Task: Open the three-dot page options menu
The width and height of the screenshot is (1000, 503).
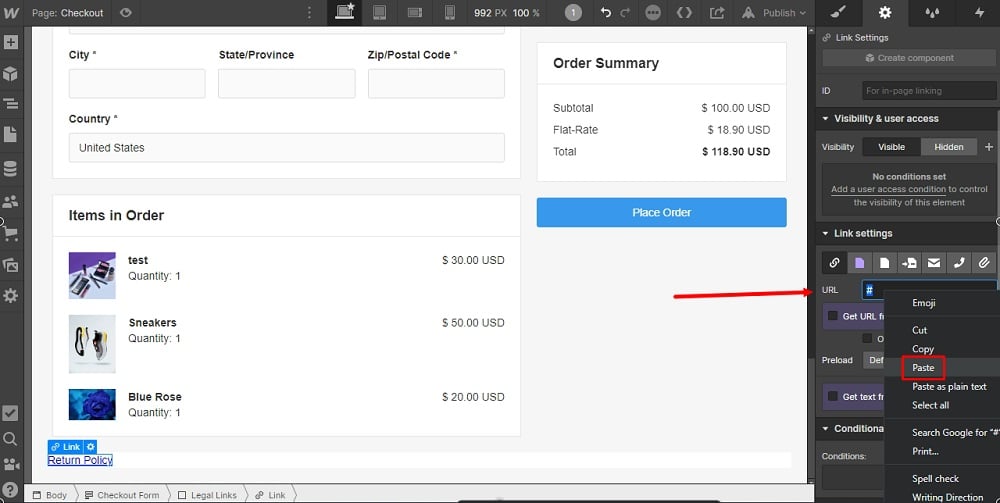Action: 309,13
